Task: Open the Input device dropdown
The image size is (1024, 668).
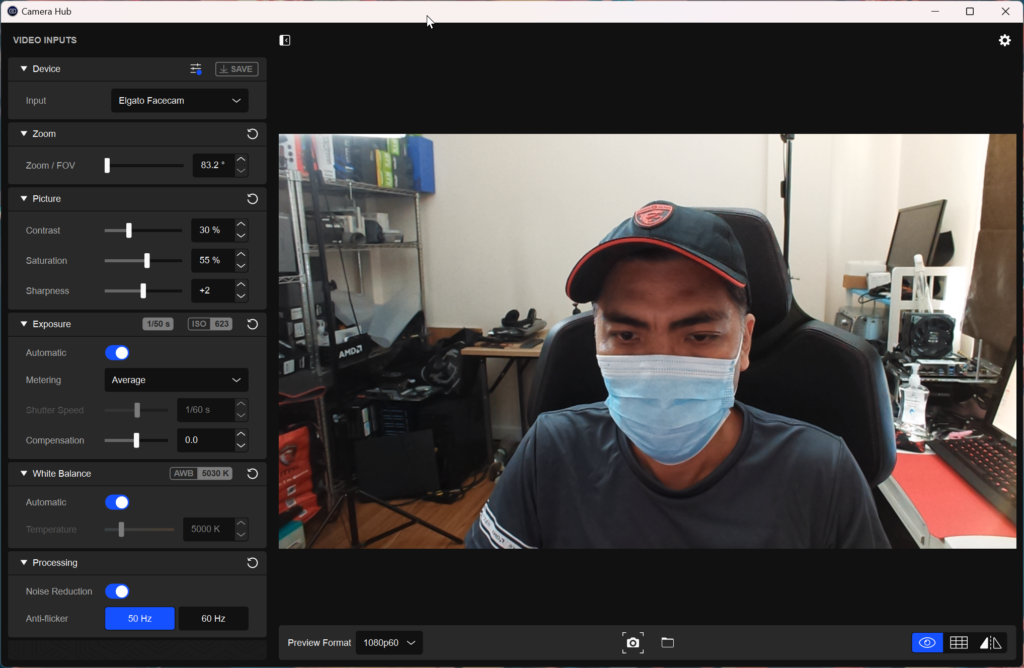Action: point(179,101)
